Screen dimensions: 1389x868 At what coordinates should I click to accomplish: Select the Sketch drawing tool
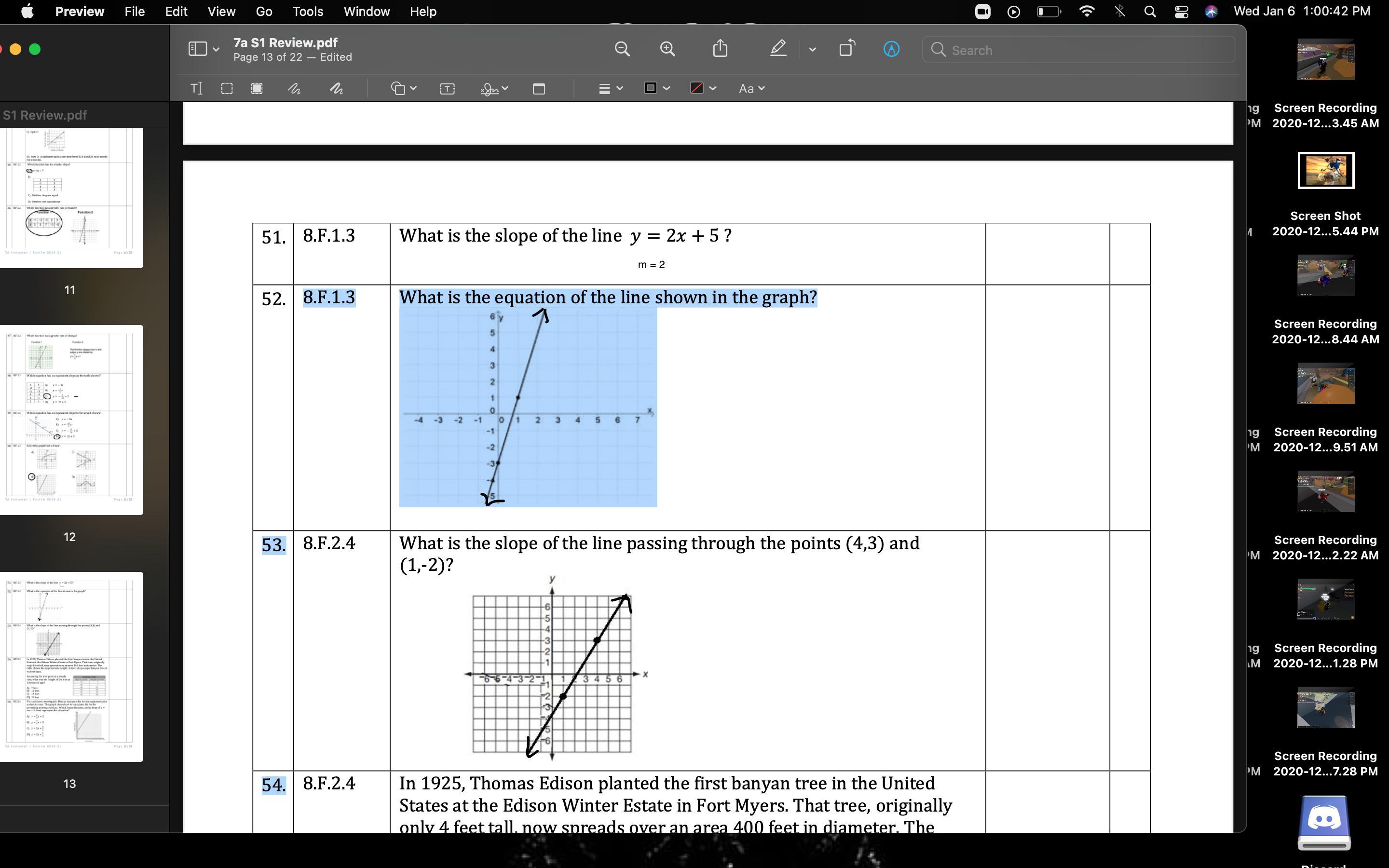(x=294, y=88)
